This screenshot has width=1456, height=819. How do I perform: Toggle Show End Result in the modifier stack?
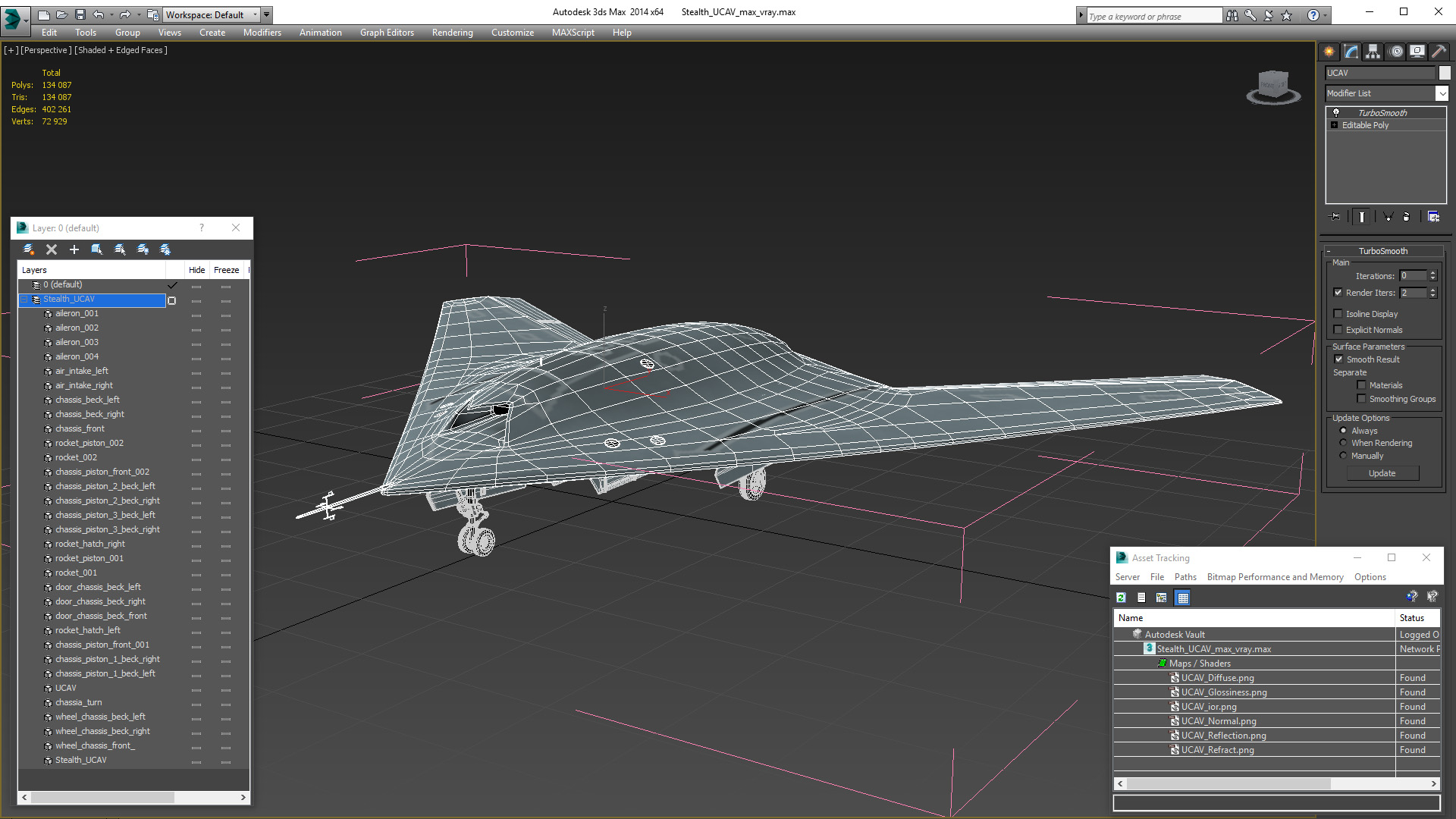(1362, 217)
